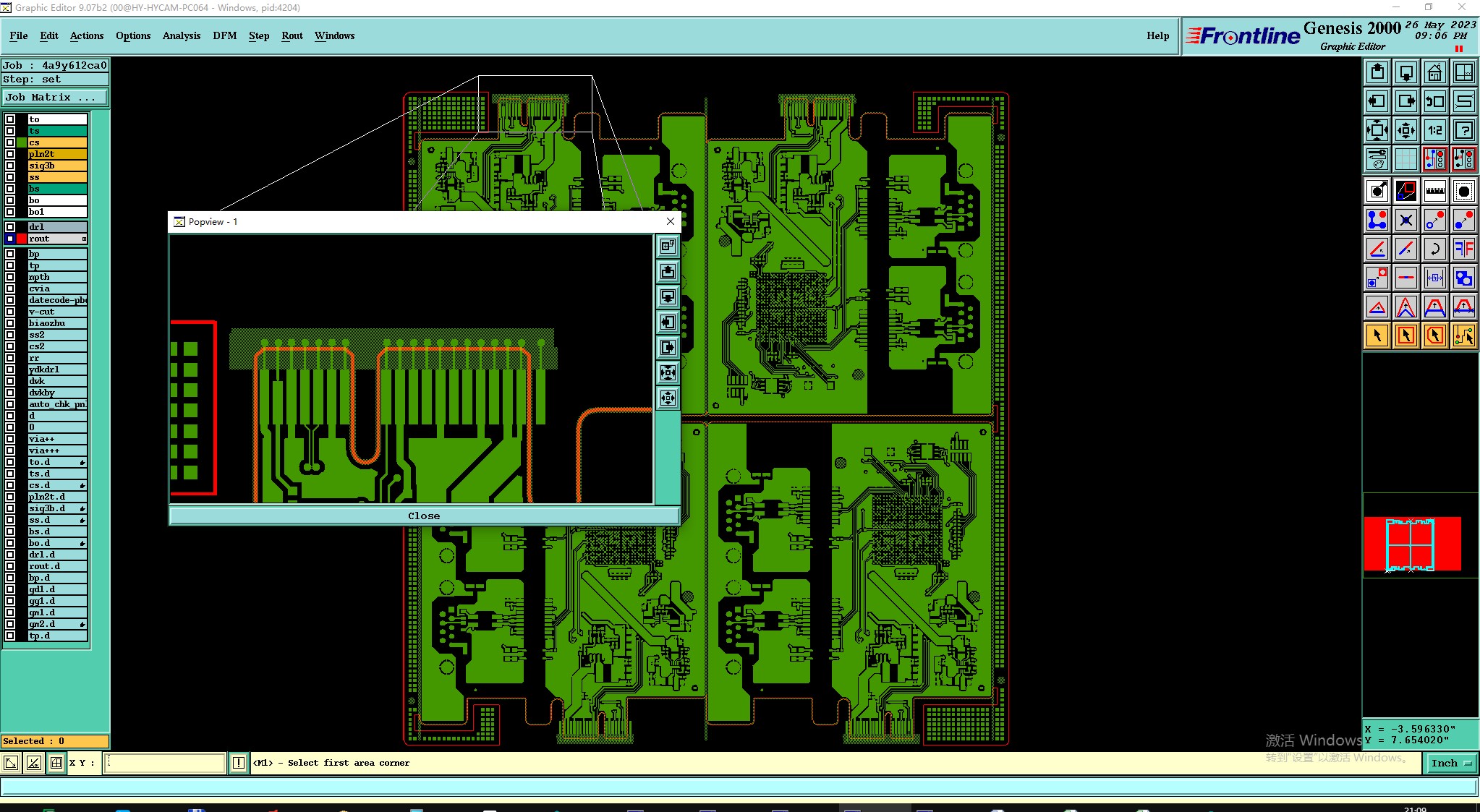Select the delete feature X icon
Screen dimensions: 1480x812
(x=1406, y=220)
